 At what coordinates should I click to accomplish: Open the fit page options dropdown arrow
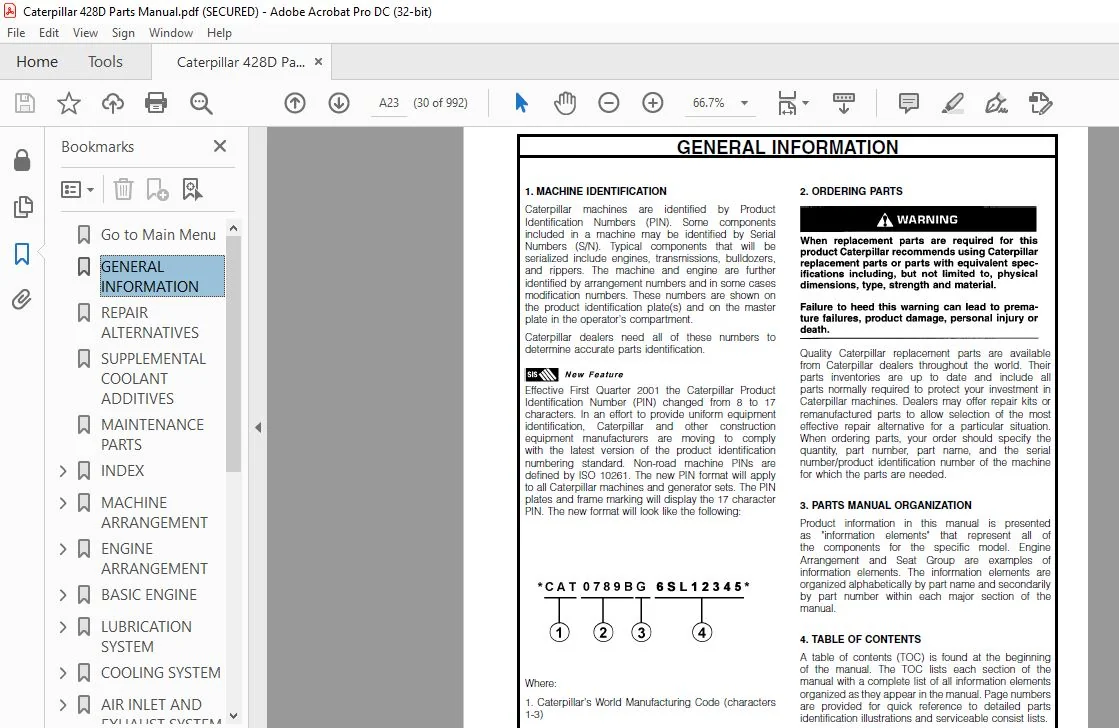(806, 103)
